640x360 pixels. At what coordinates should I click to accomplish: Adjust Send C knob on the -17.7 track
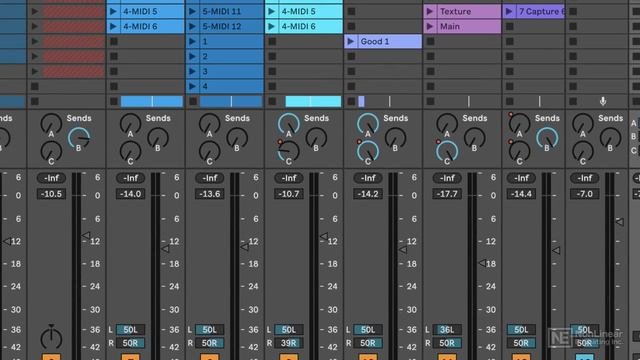tap(447, 151)
